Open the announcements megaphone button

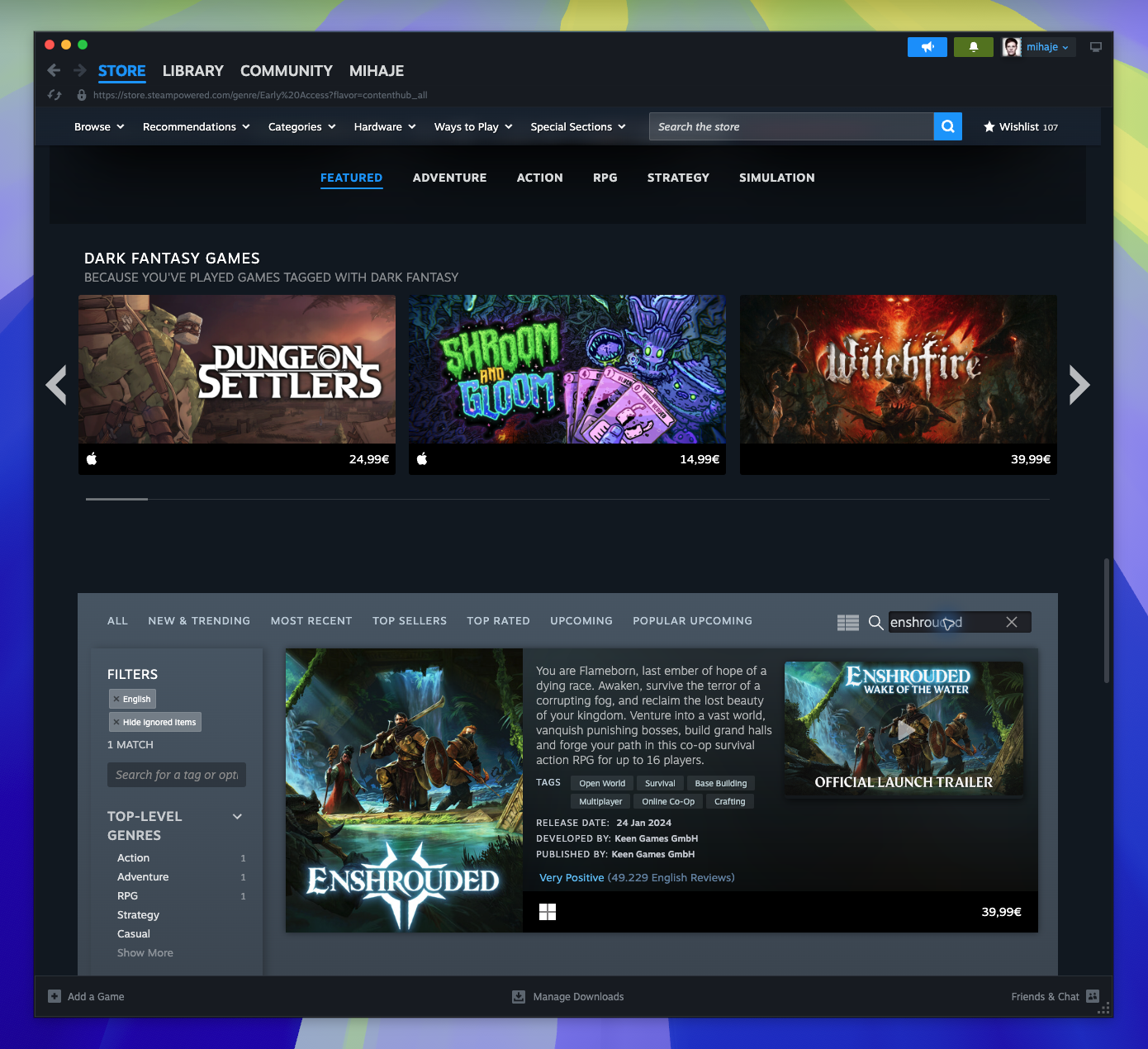coord(927,47)
